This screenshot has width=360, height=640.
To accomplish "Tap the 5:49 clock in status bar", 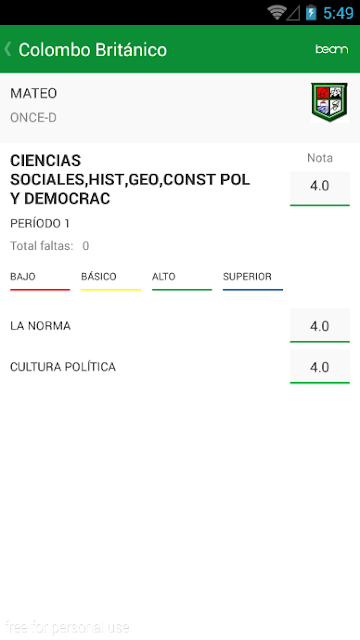I will (x=338, y=13).
